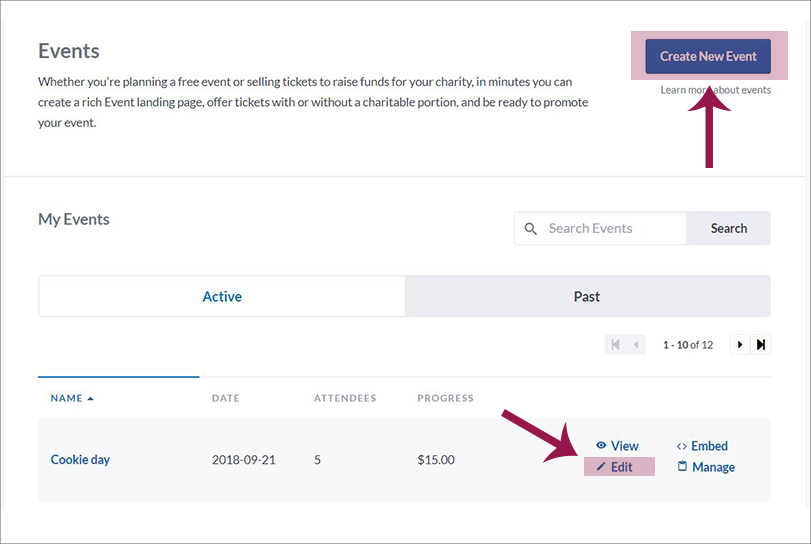Image resolution: width=811 pixels, height=545 pixels.
Task: Switch to the Active tab
Action: click(x=222, y=296)
